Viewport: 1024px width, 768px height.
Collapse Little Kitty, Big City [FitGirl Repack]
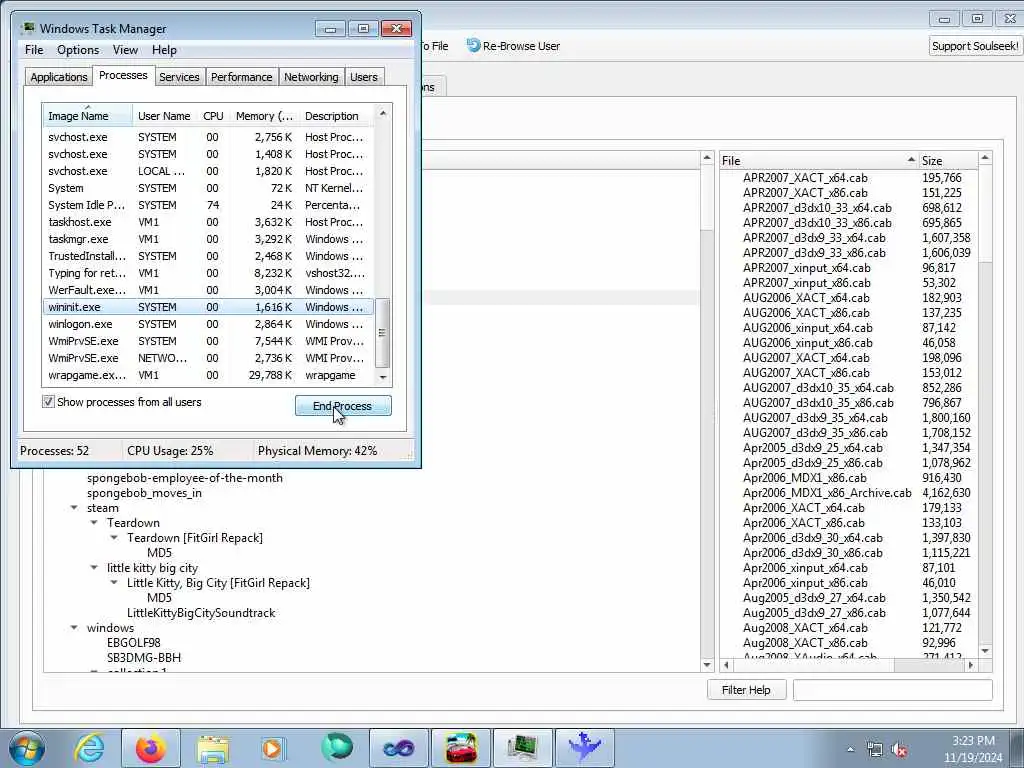tap(114, 583)
